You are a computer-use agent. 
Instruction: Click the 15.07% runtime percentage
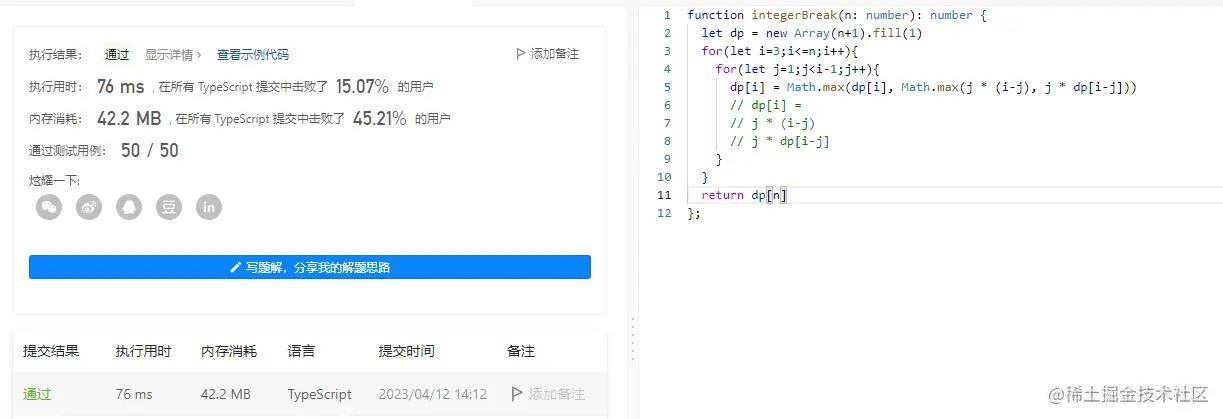[362, 87]
